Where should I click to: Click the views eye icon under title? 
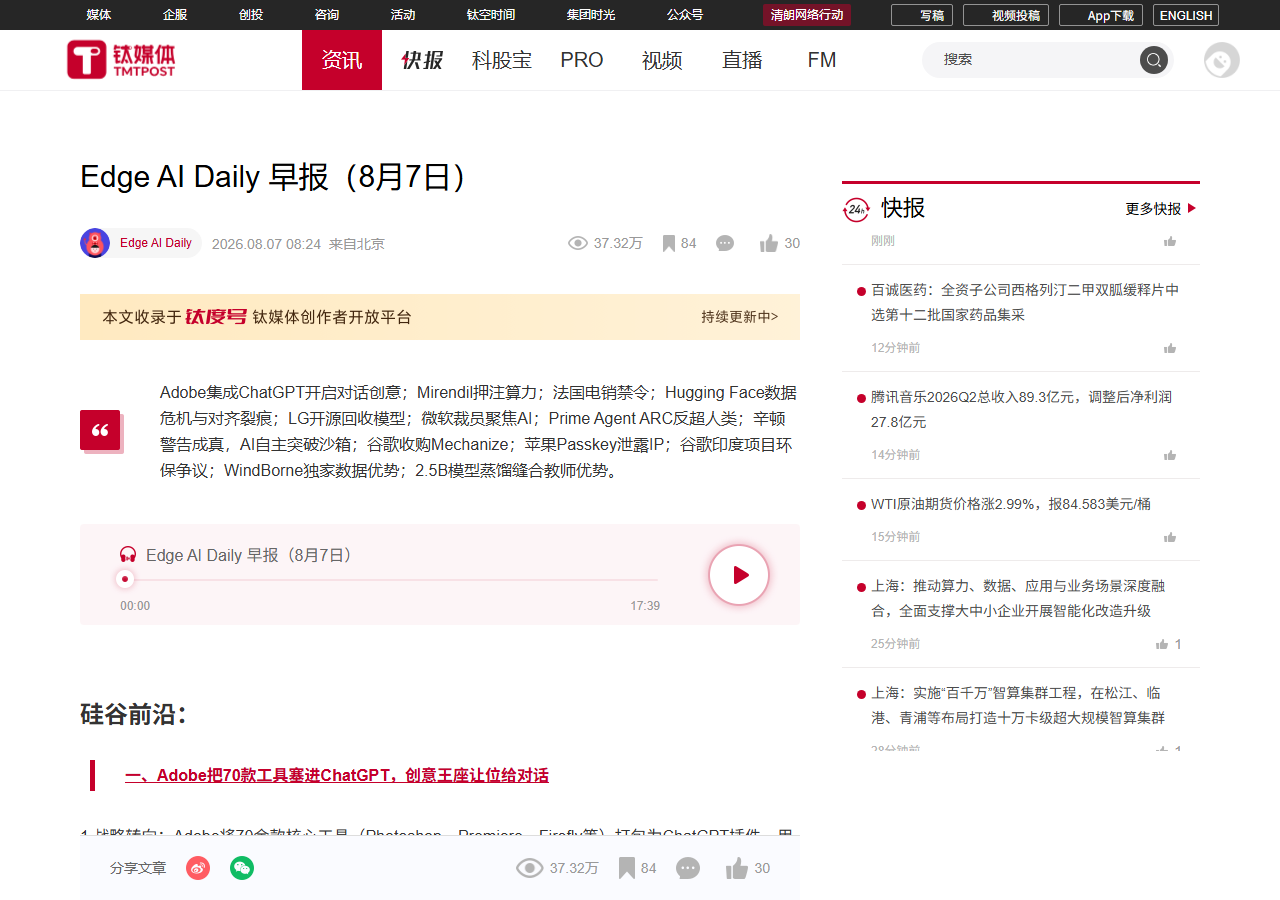click(577, 243)
